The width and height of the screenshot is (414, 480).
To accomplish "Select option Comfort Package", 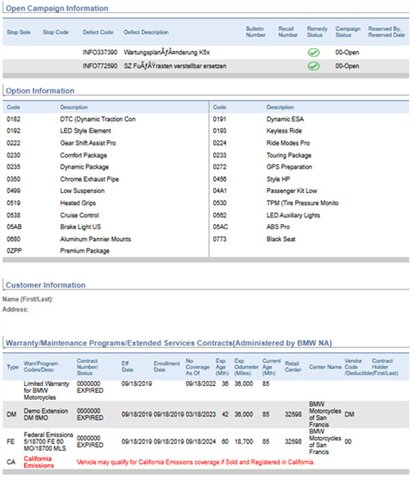I will tap(83, 155).
